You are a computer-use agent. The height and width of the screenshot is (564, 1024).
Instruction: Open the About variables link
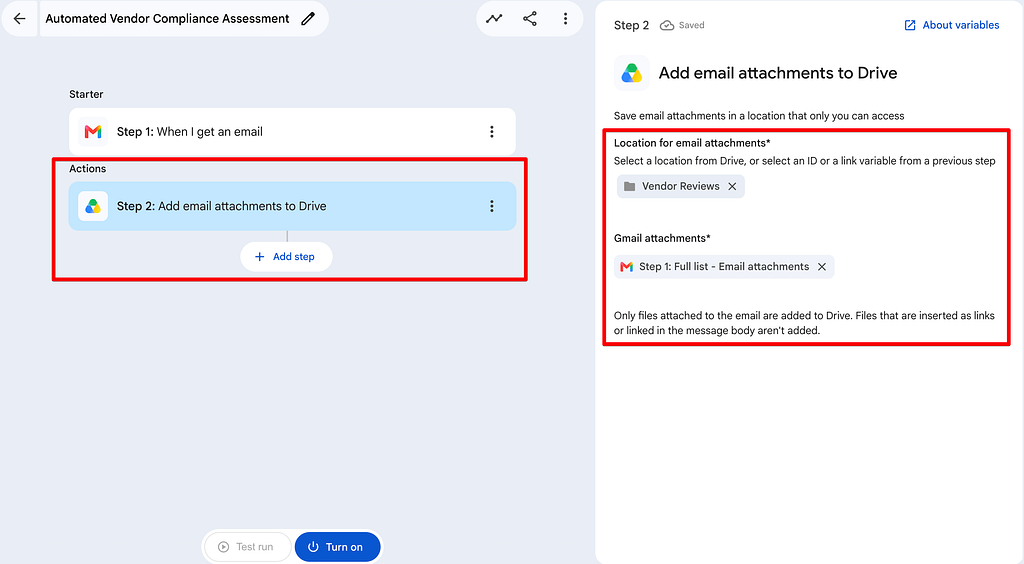click(x=960, y=25)
